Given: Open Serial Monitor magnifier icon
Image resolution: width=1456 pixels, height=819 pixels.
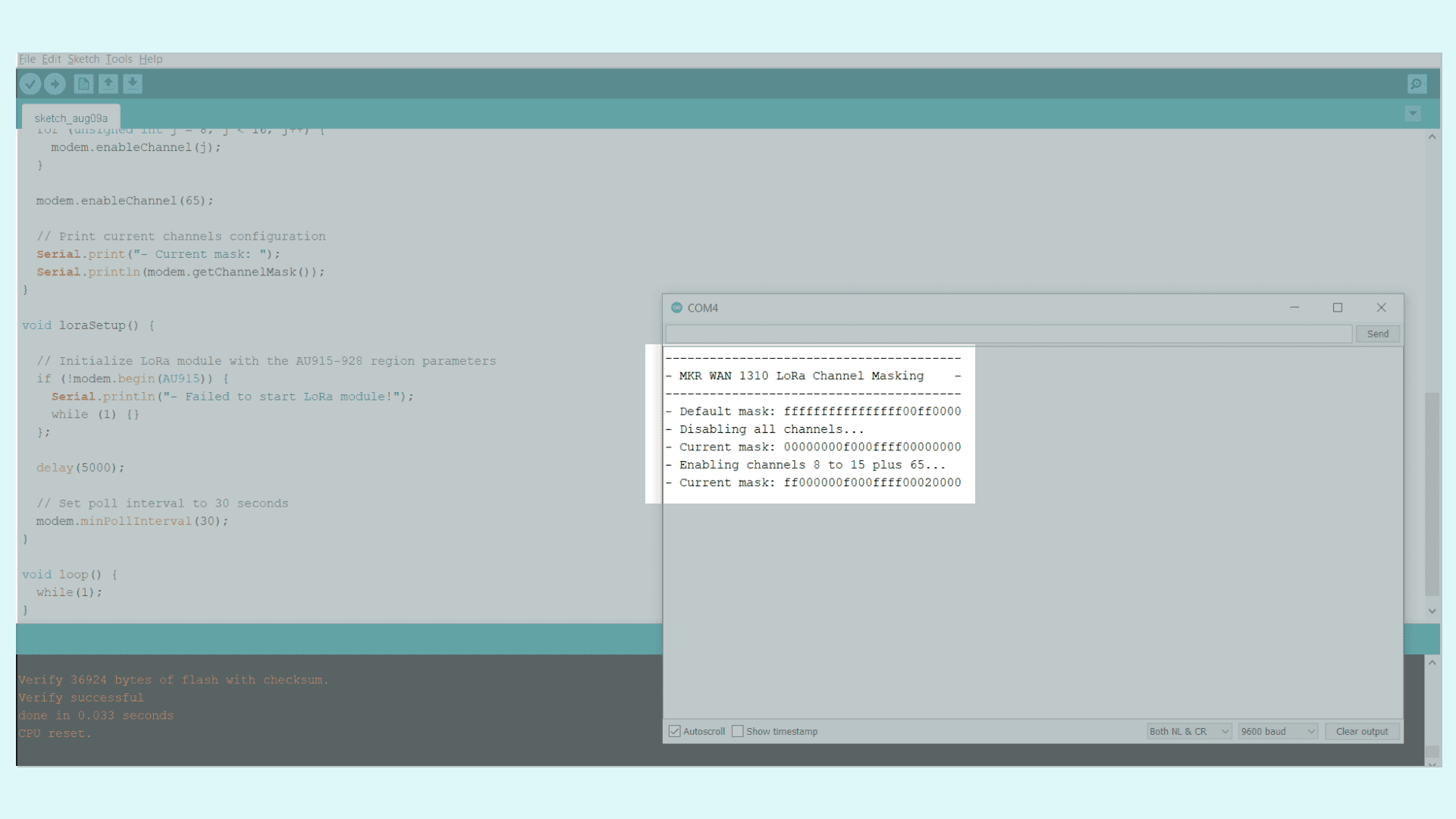Looking at the screenshot, I should coord(1417,83).
